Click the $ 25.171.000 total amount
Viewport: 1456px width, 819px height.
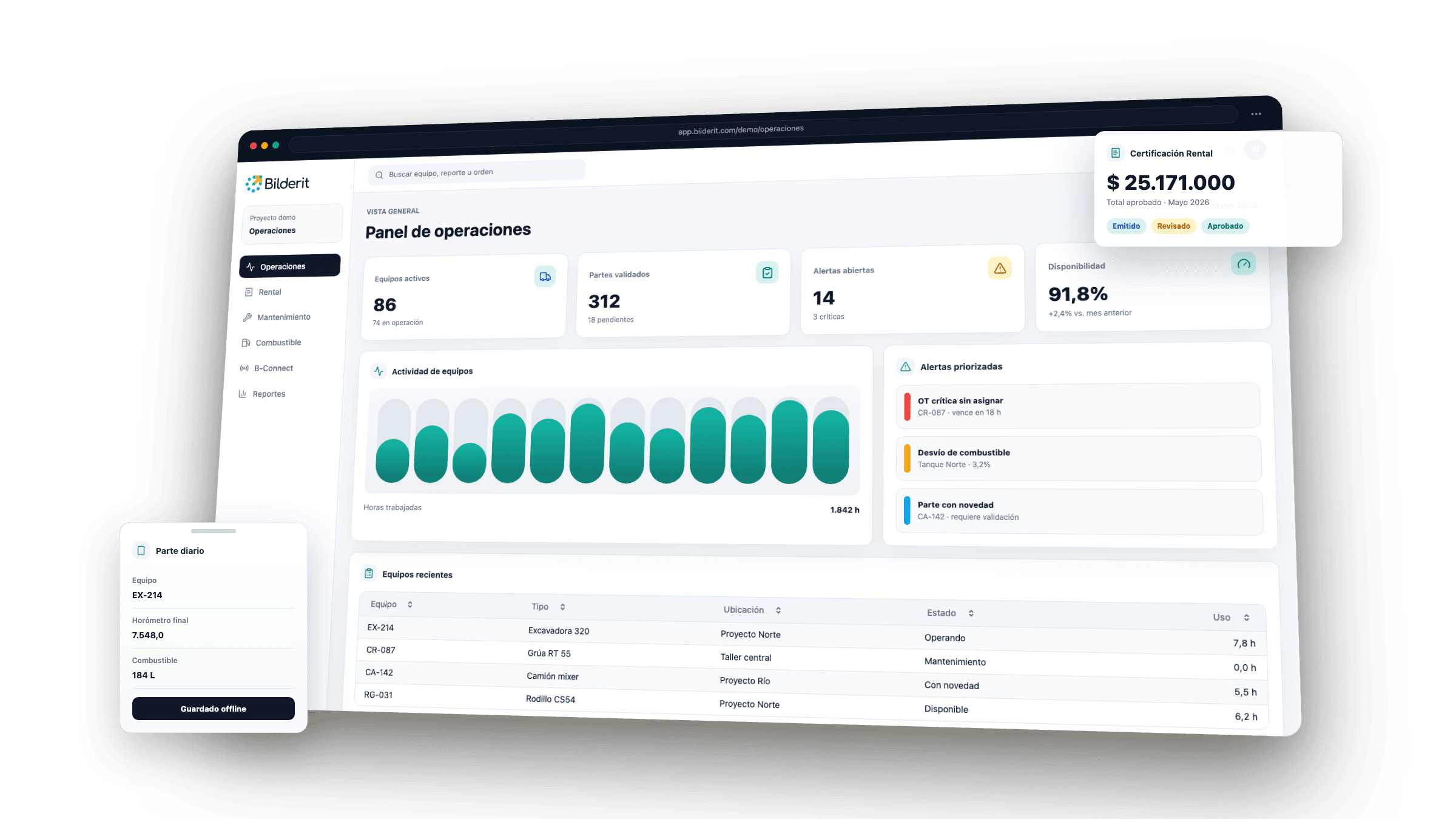tap(1170, 182)
